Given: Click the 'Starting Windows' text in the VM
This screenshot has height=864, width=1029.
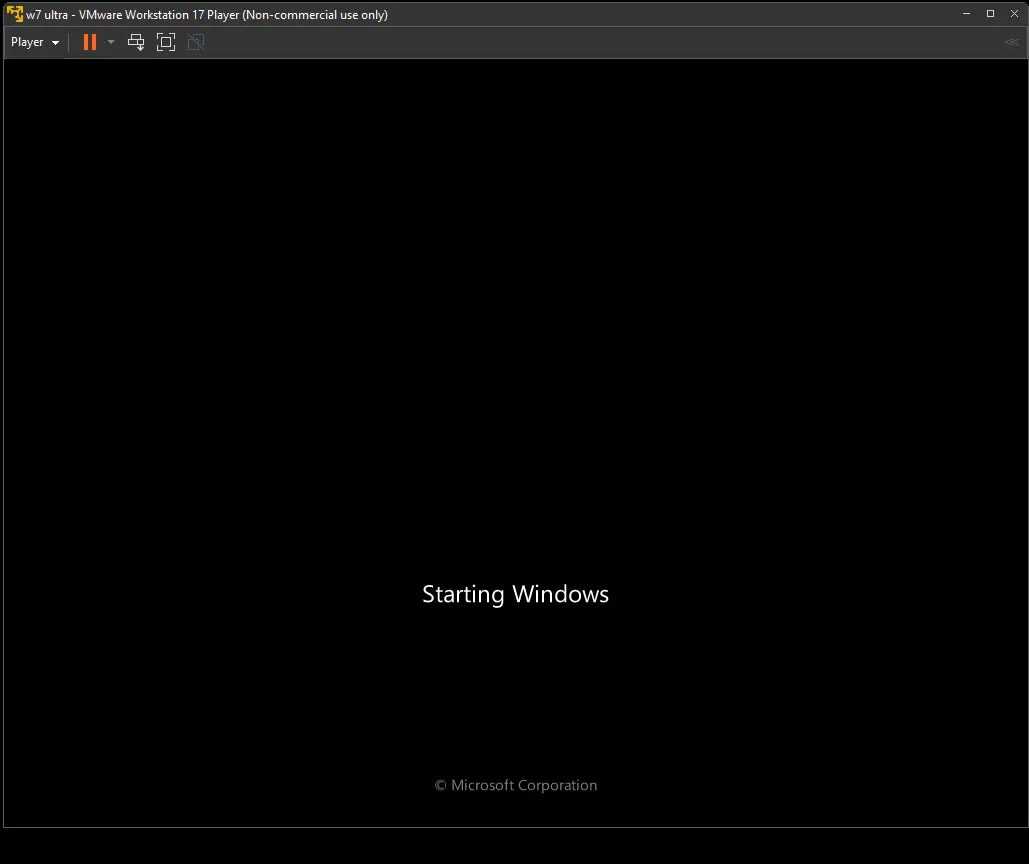Looking at the screenshot, I should pos(515,594).
